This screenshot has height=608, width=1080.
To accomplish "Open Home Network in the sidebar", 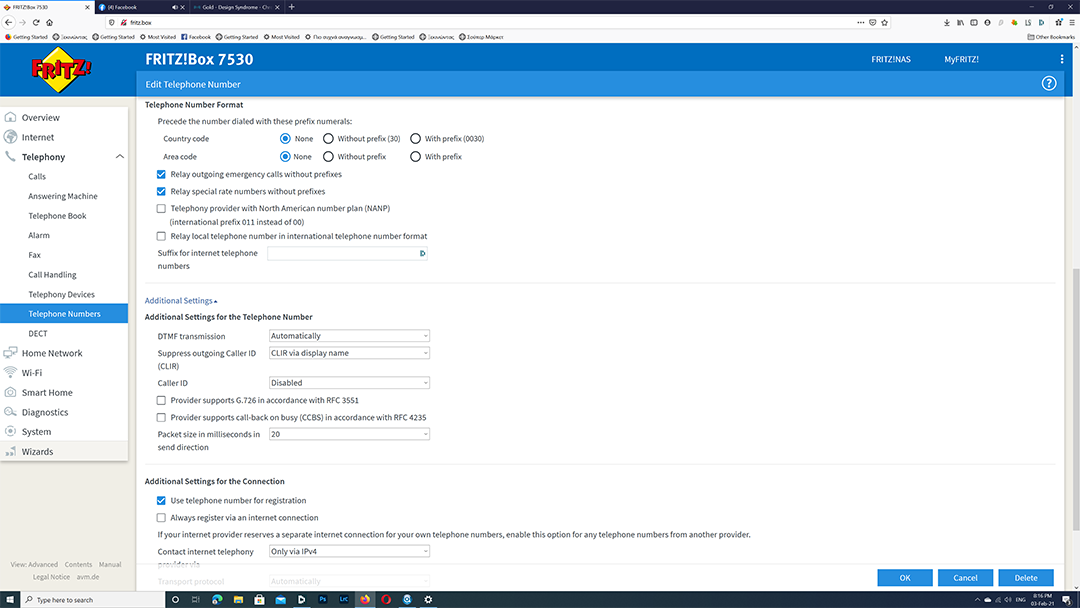I will 52,353.
